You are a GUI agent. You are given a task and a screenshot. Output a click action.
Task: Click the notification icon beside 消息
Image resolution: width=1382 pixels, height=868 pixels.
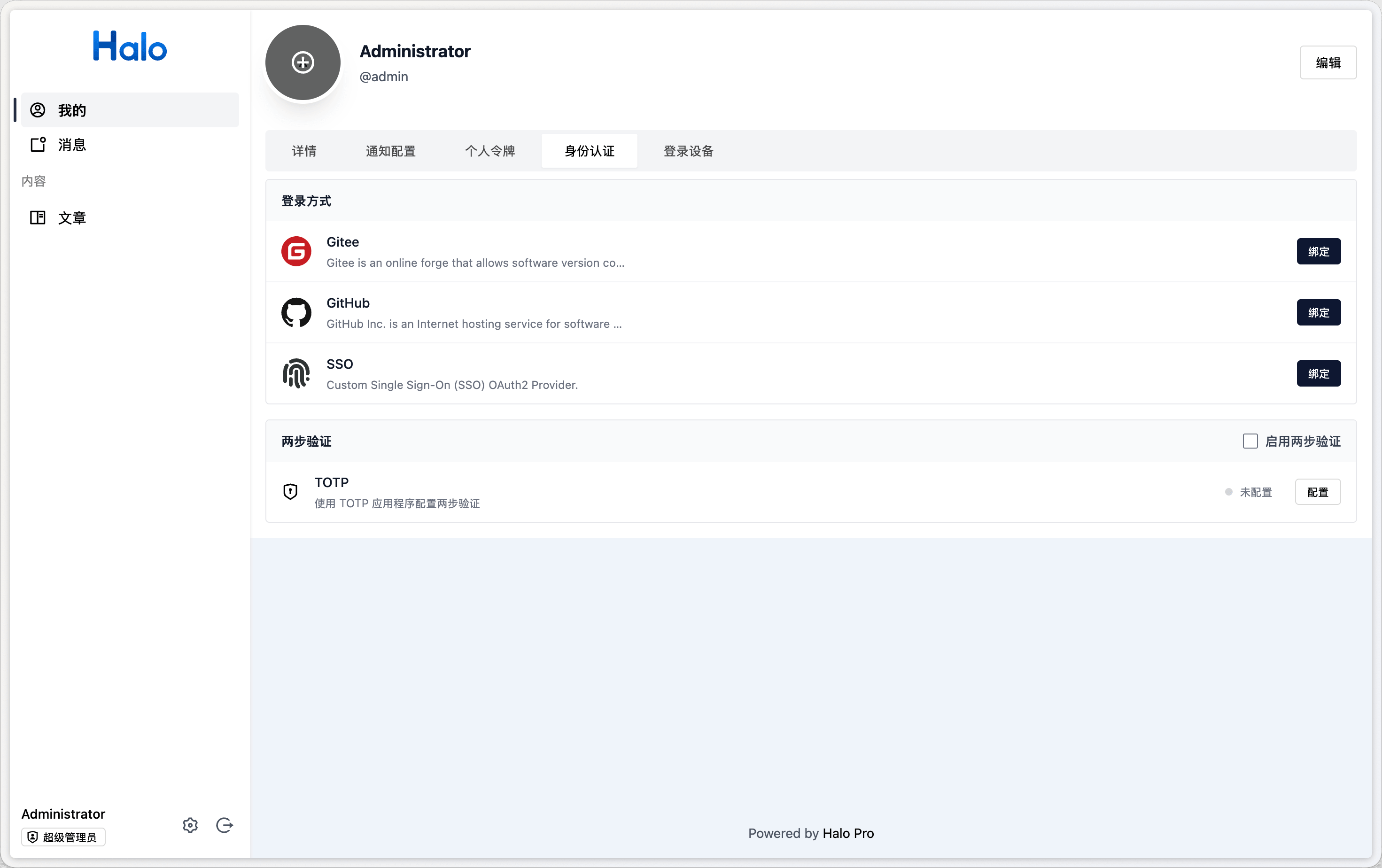coord(37,145)
